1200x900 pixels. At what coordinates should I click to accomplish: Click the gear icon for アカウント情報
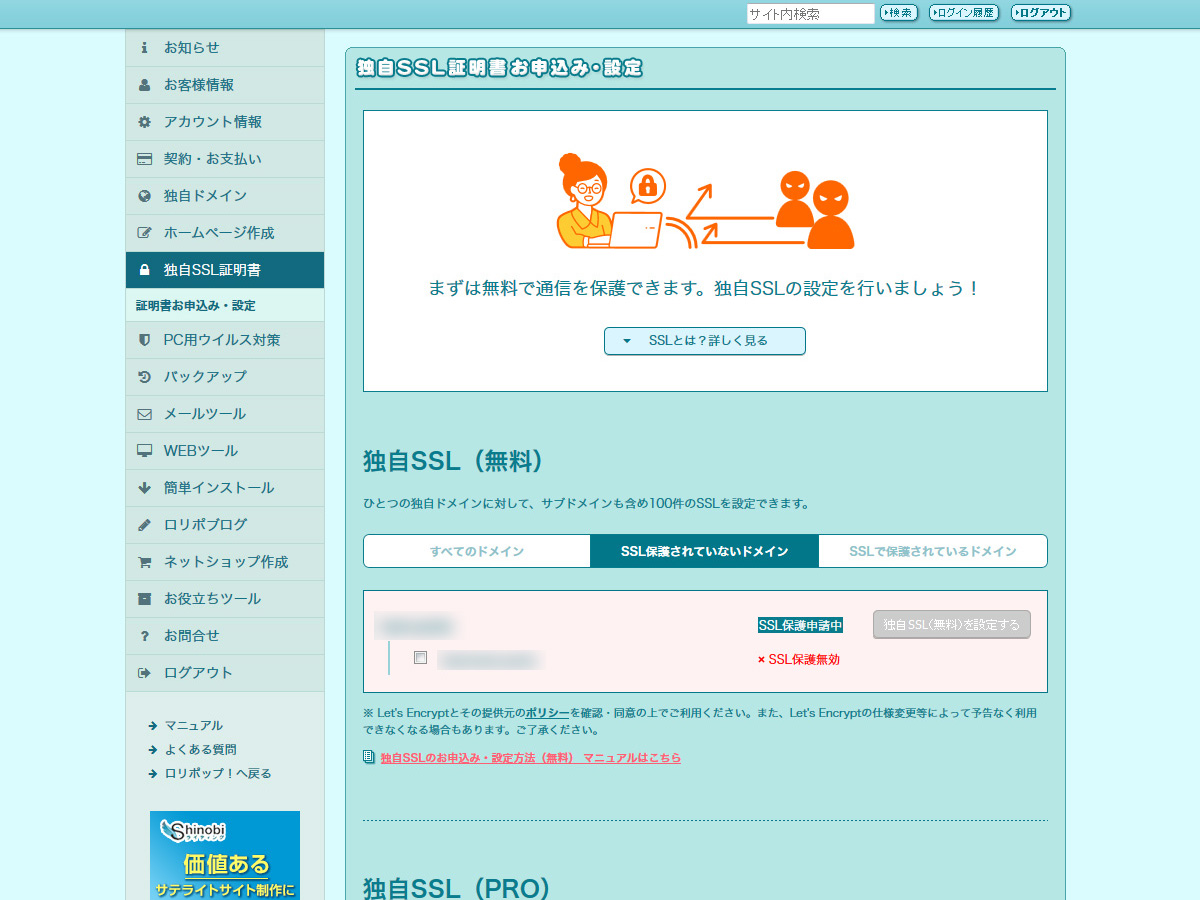[x=144, y=122]
